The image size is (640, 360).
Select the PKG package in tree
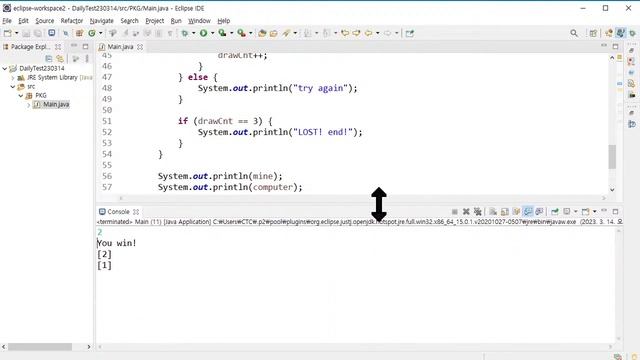pyautogui.click(x=41, y=96)
